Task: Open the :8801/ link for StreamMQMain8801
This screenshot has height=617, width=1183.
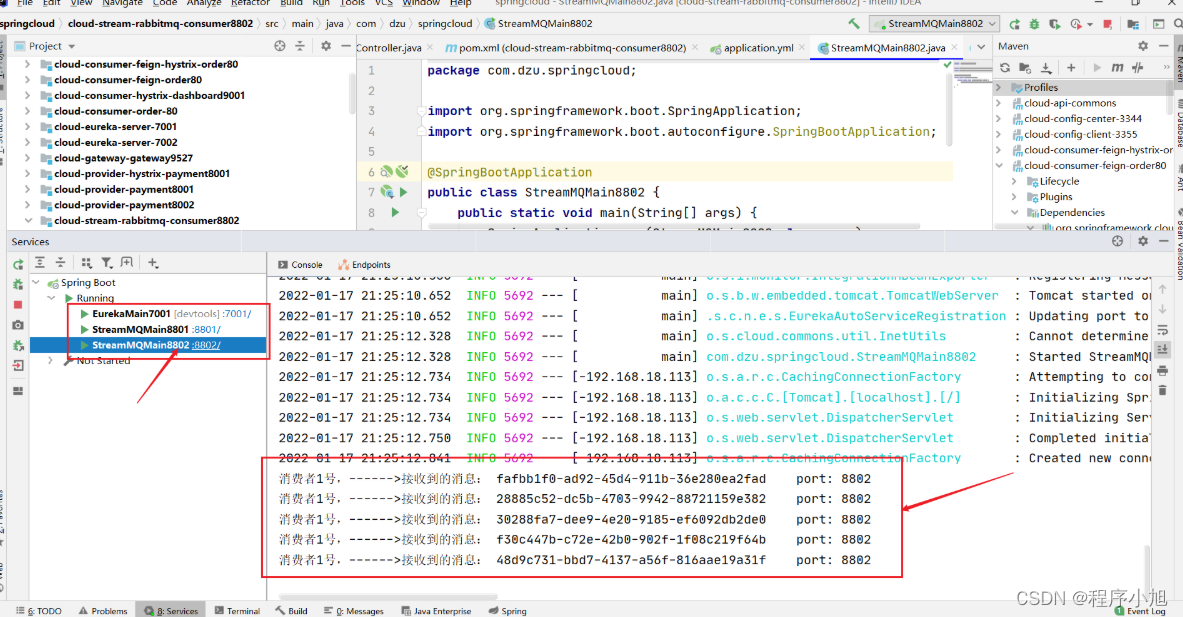Action: [207, 330]
